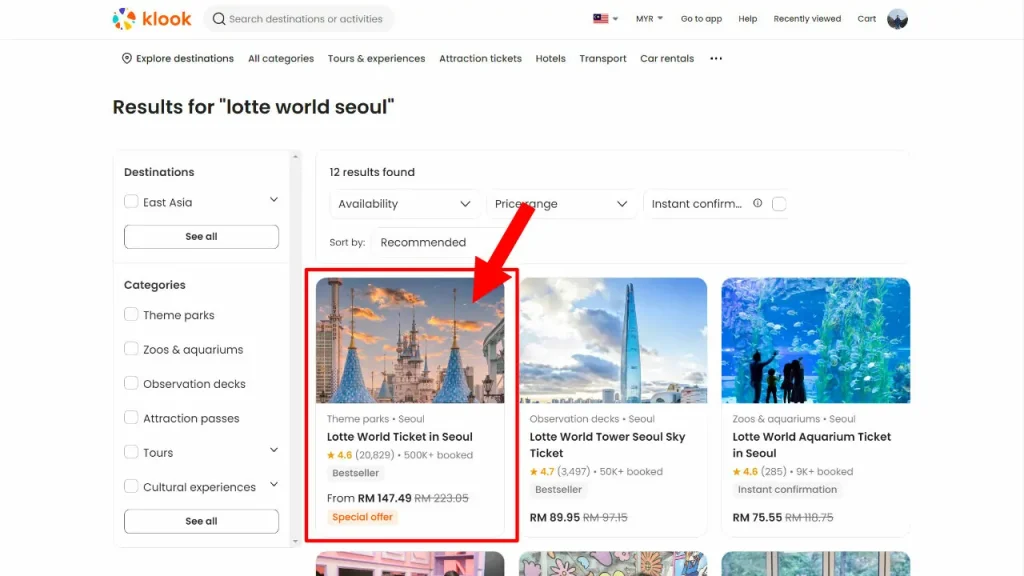
Task: Open the more options ellipsis menu
Action: [716, 59]
